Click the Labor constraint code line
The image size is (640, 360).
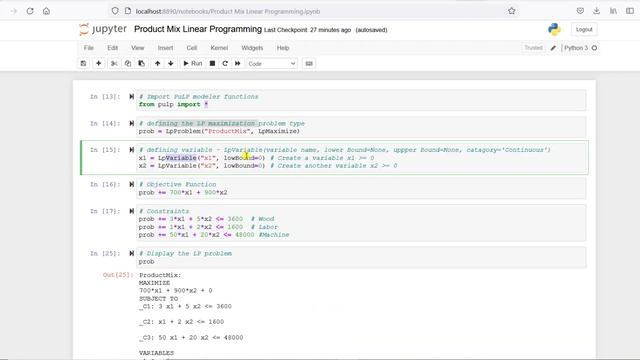click(208, 227)
